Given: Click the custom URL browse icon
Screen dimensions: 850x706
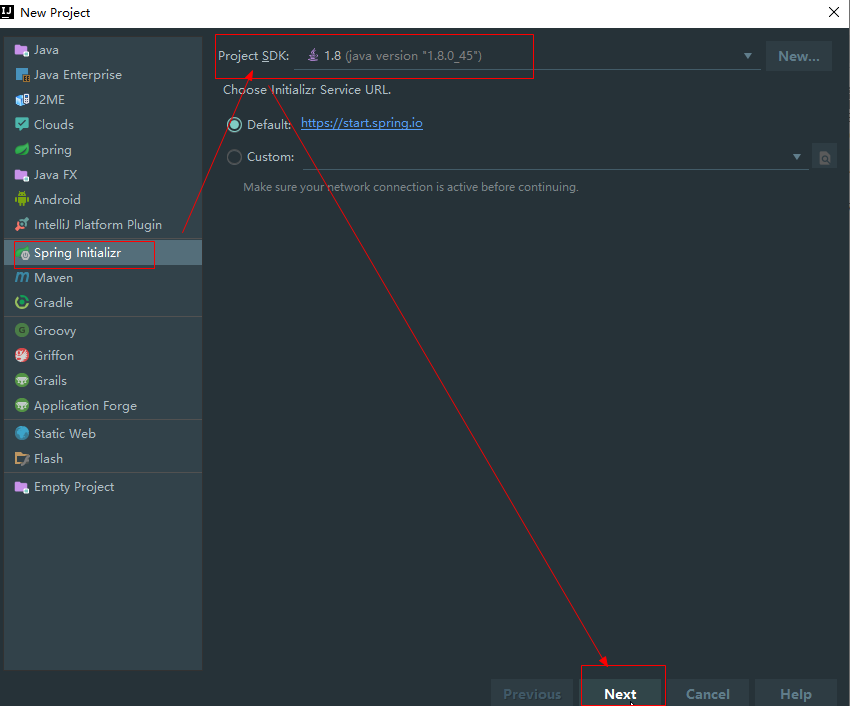Looking at the screenshot, I should 825,157.
